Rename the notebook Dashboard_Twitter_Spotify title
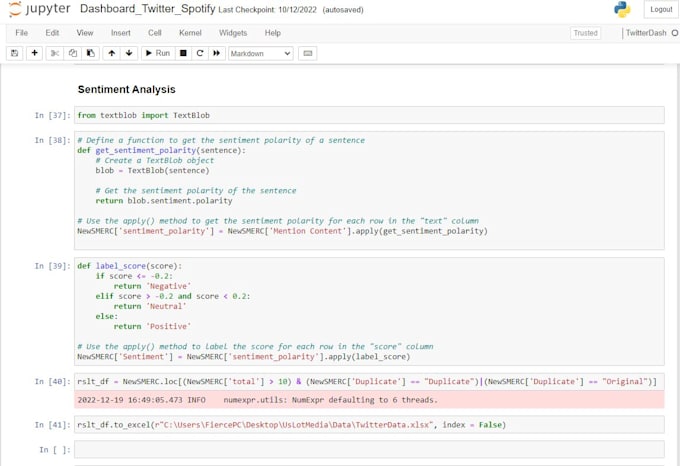Screen dimensions: 680x466 pyautogui.click(x=147, y=9)
